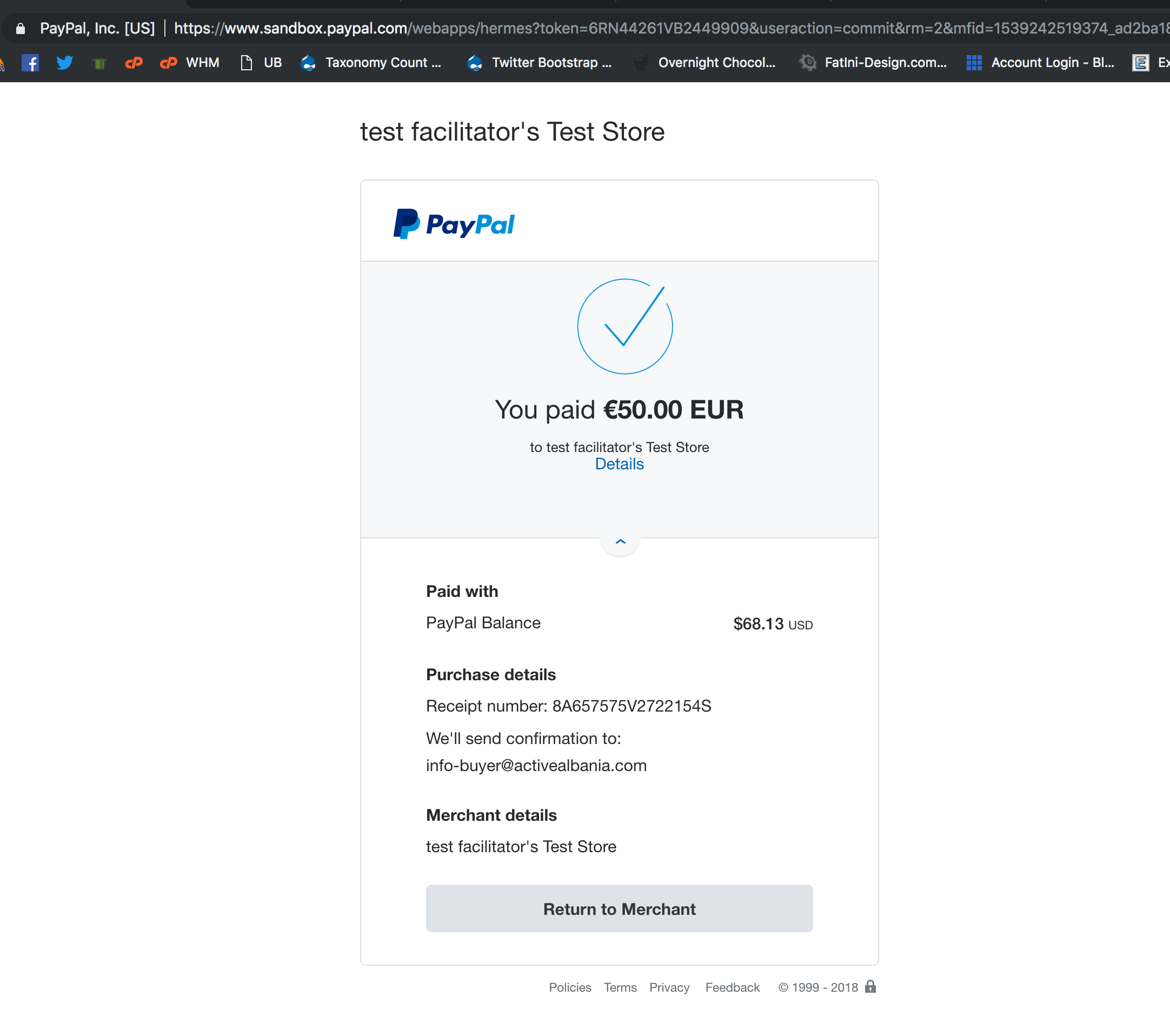Open the Taxonomy Count bookmark
Screen dimensions: 1170x1036
(371, 62)
